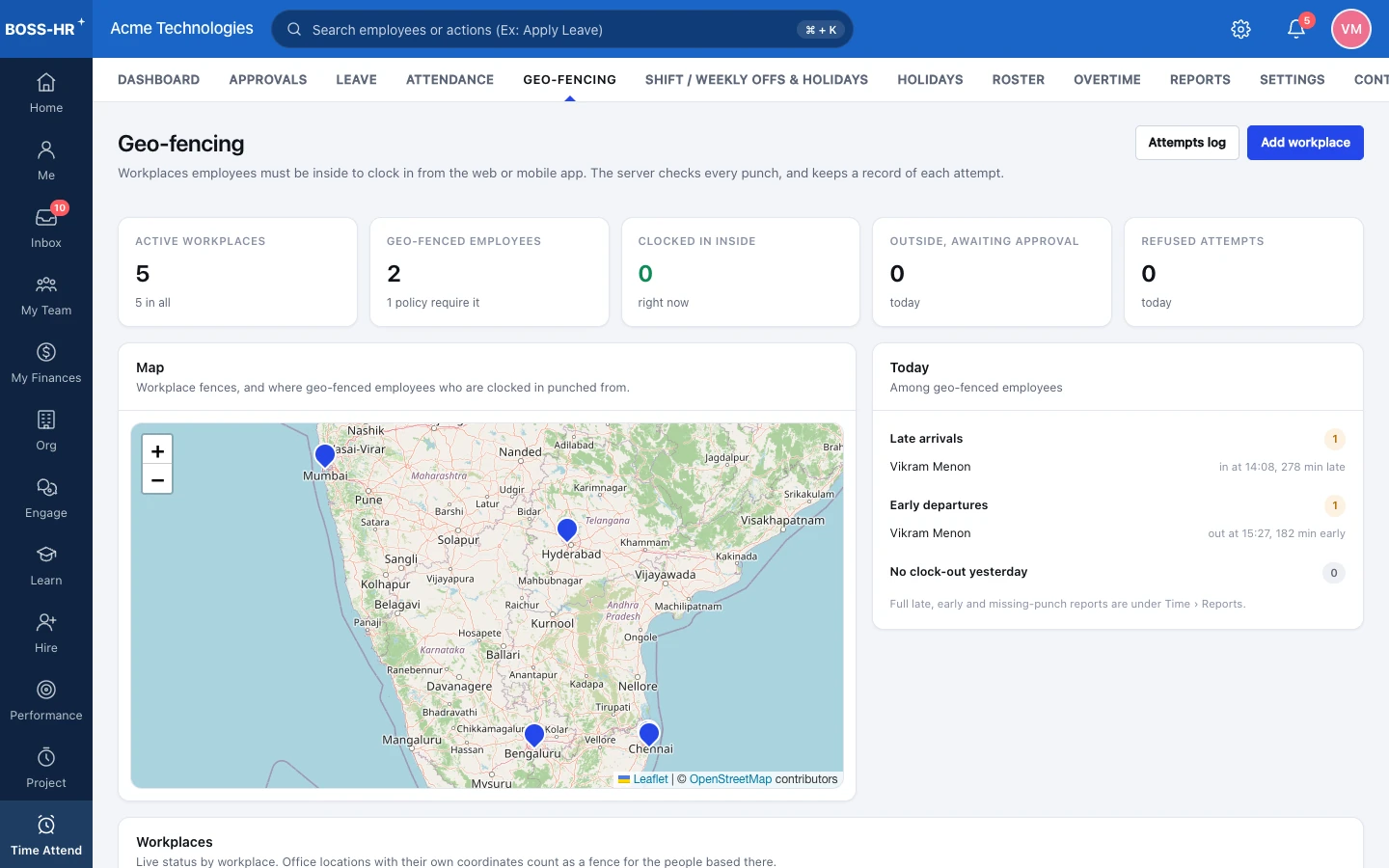Switch to the Holidays tab
Viewport: 1389px width, 868px height.
pyautogui.click(x=930, y=80)
